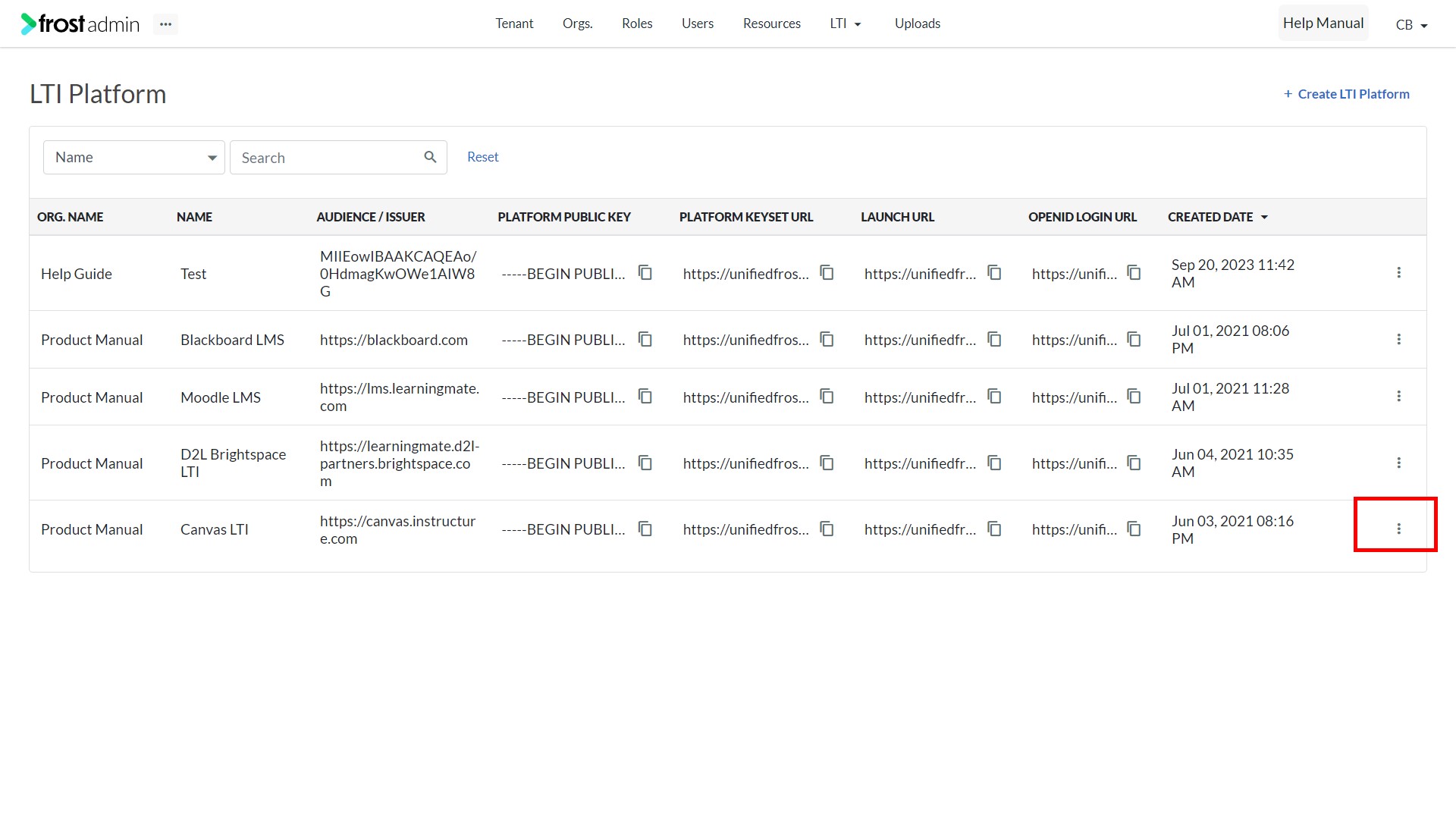Click the frost admin logo
The height and width of the screenshot is (819, 1456).
coord(80,24)
